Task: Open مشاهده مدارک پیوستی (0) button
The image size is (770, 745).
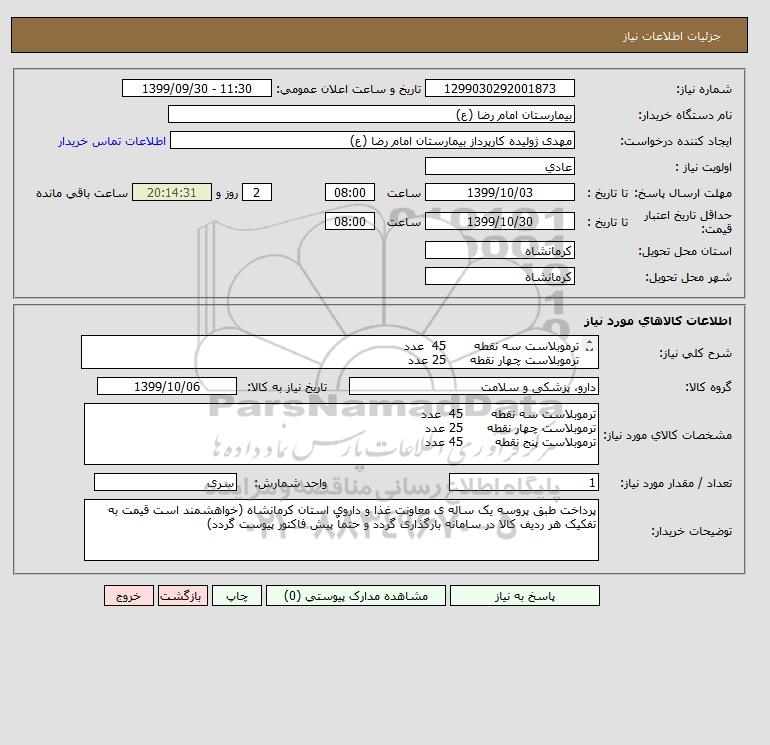Action: pos(356,596)
